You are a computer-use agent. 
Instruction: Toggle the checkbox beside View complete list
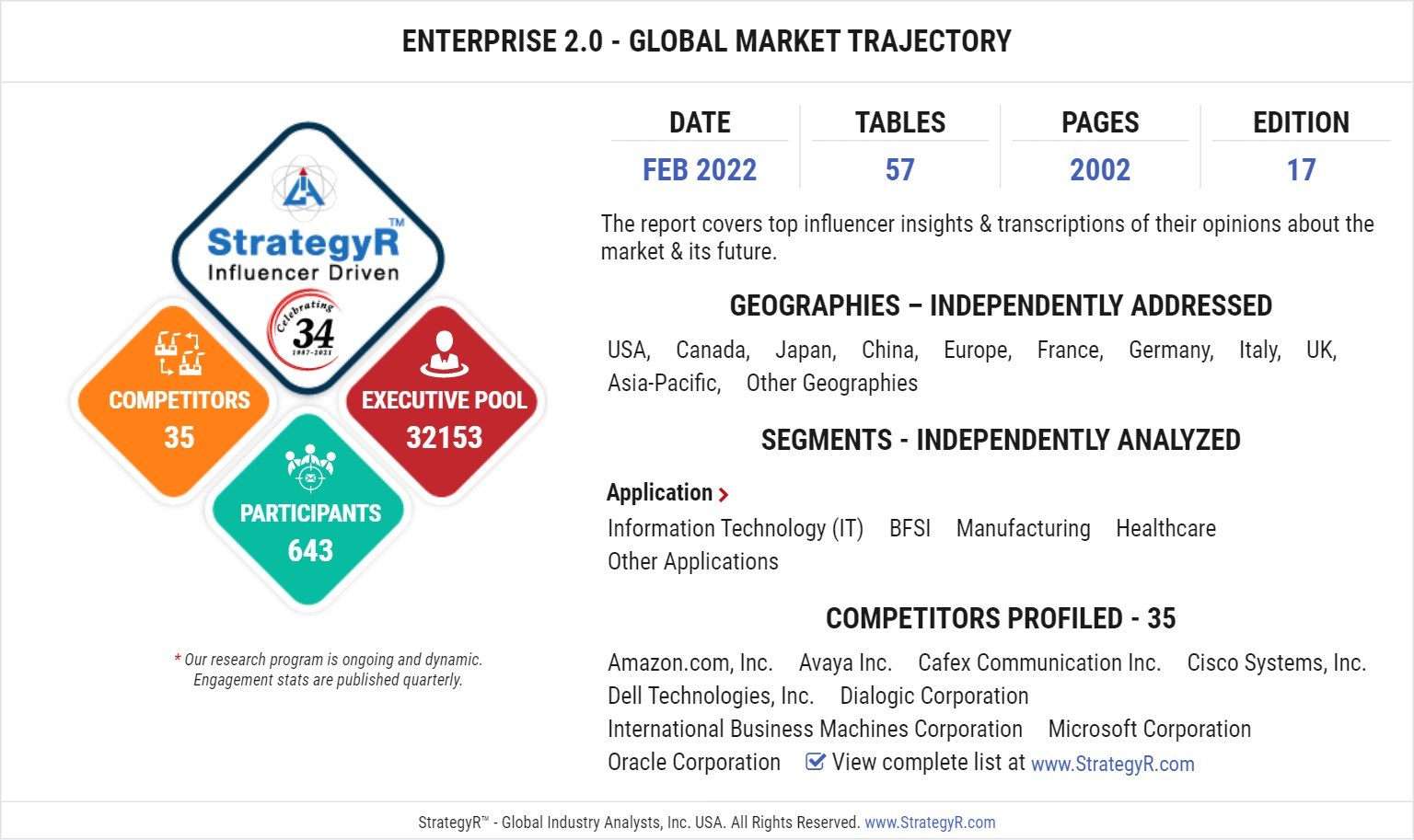coord(815,762)
